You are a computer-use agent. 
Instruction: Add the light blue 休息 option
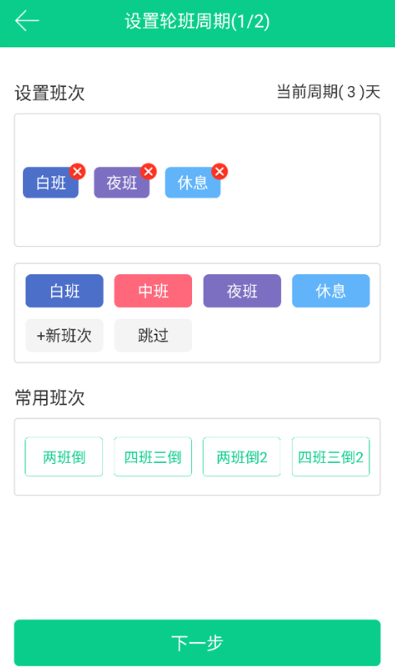[331, 291]
